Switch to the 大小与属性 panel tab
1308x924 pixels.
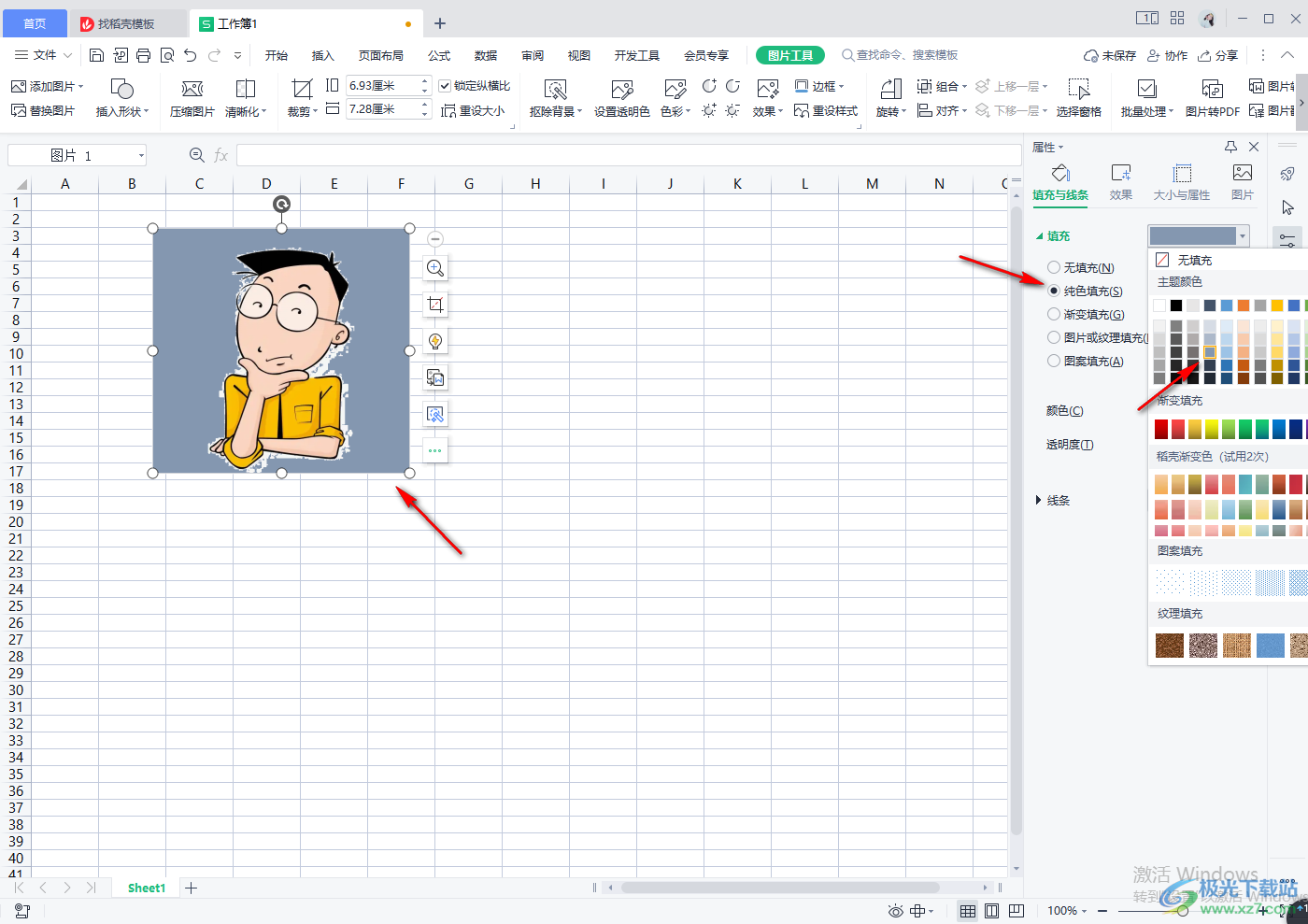coord(1182,182)
